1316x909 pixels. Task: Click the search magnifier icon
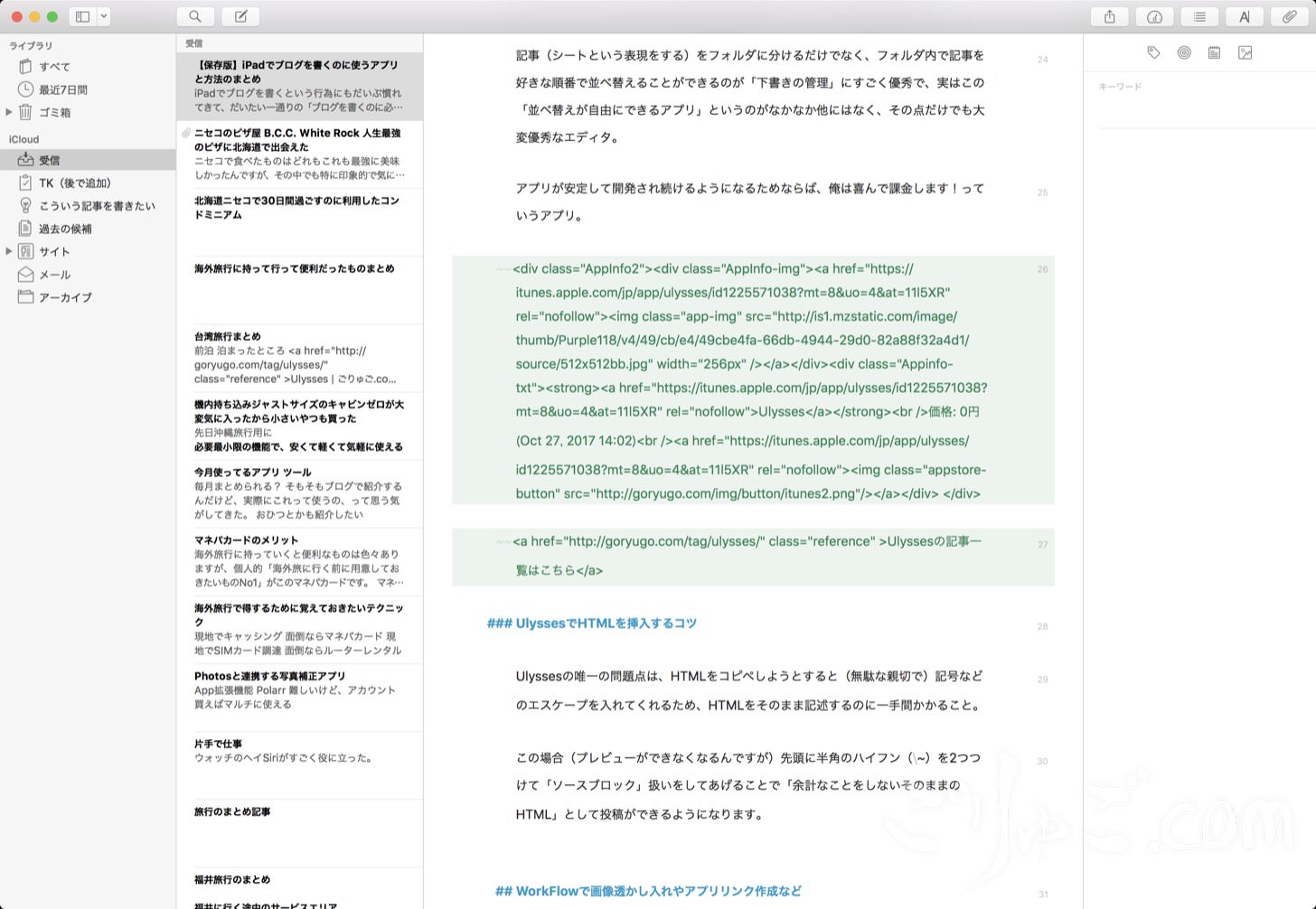pyautogui.click(x=195, y=16)
